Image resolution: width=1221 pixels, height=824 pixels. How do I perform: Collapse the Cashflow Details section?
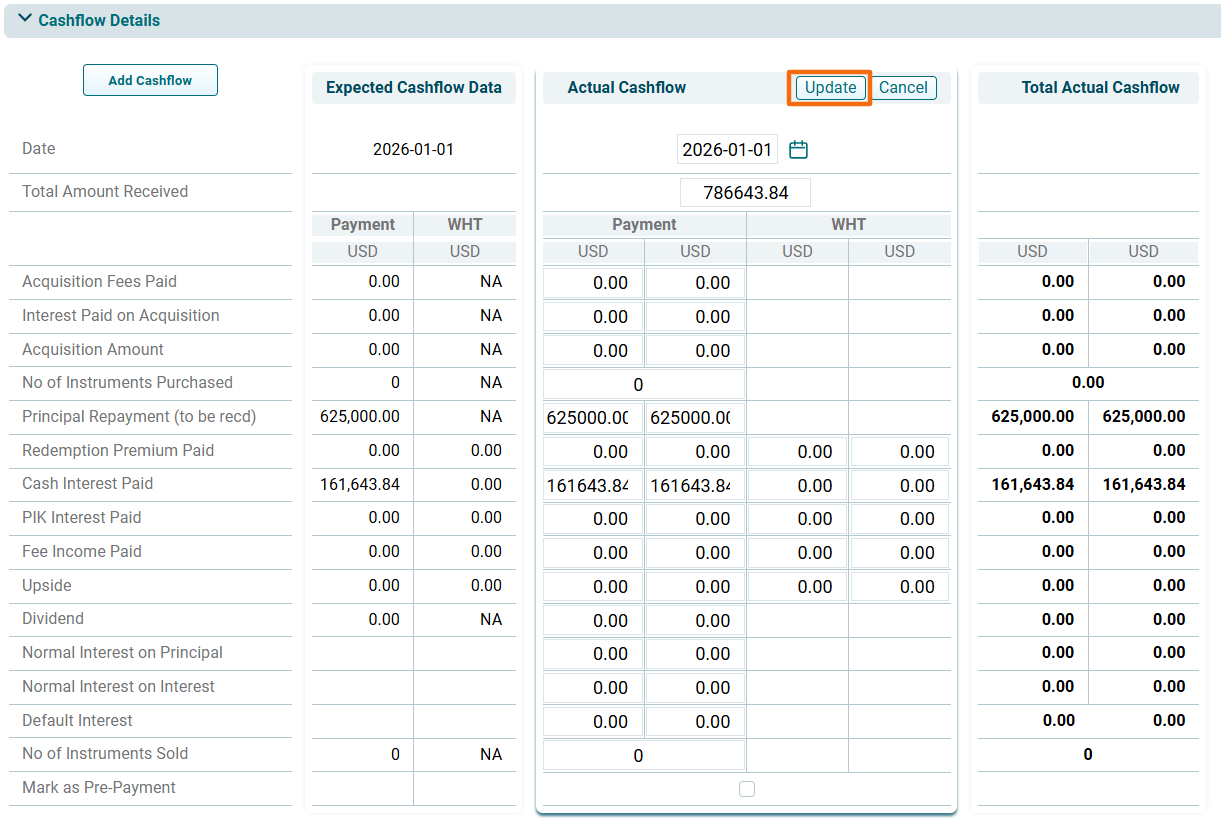pos(25,20)
